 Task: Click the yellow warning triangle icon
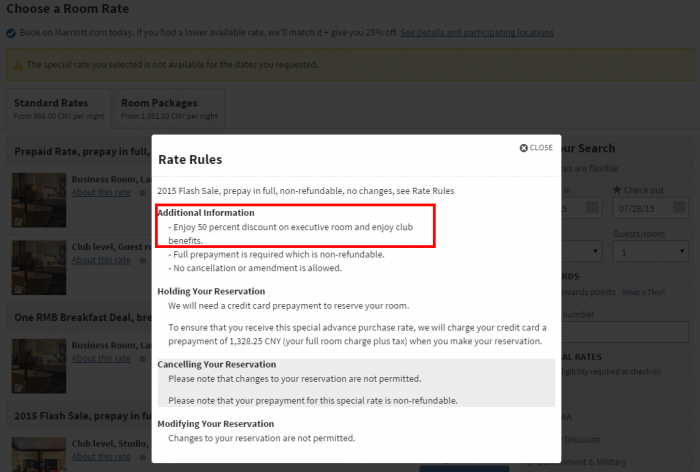point(18,65)
